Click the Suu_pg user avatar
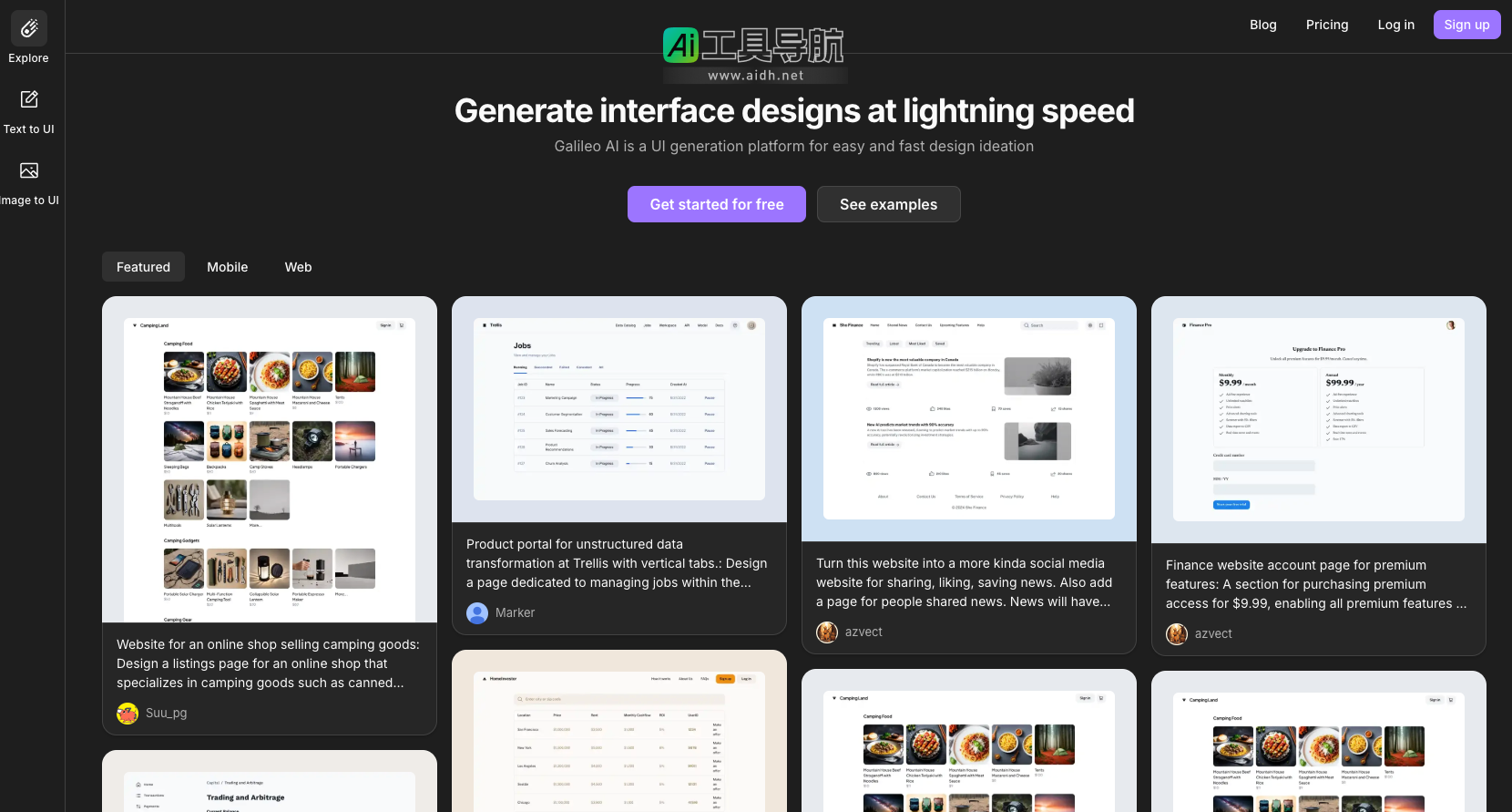 [128, 714]
